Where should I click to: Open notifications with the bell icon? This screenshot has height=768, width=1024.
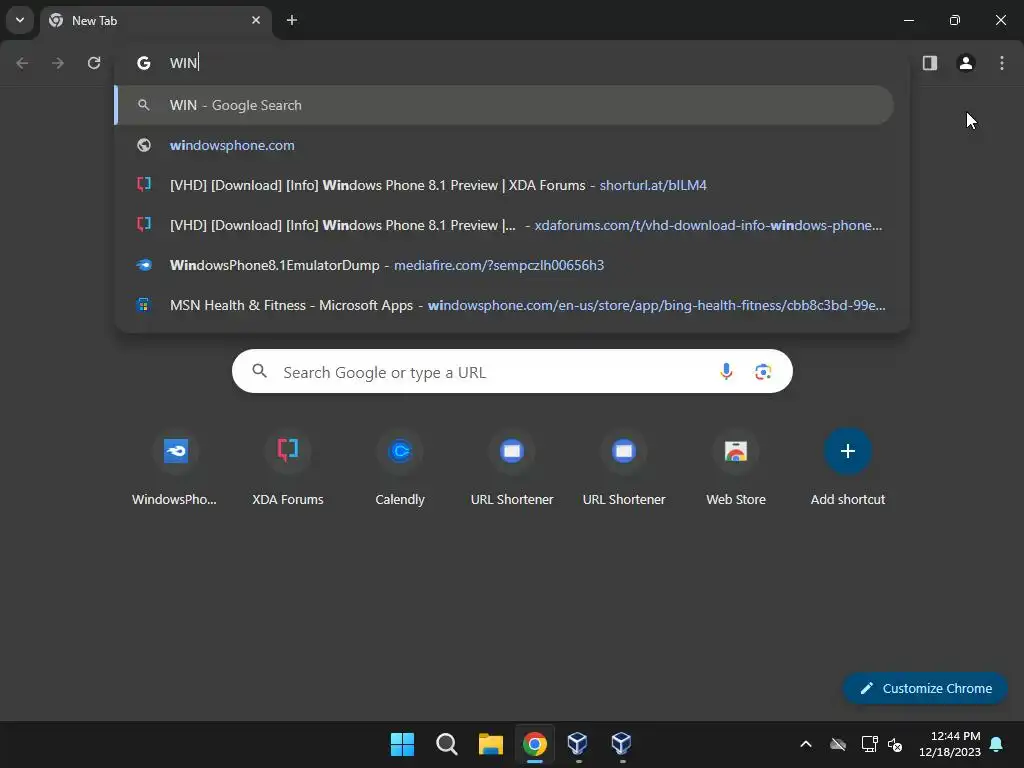point(996,744)
